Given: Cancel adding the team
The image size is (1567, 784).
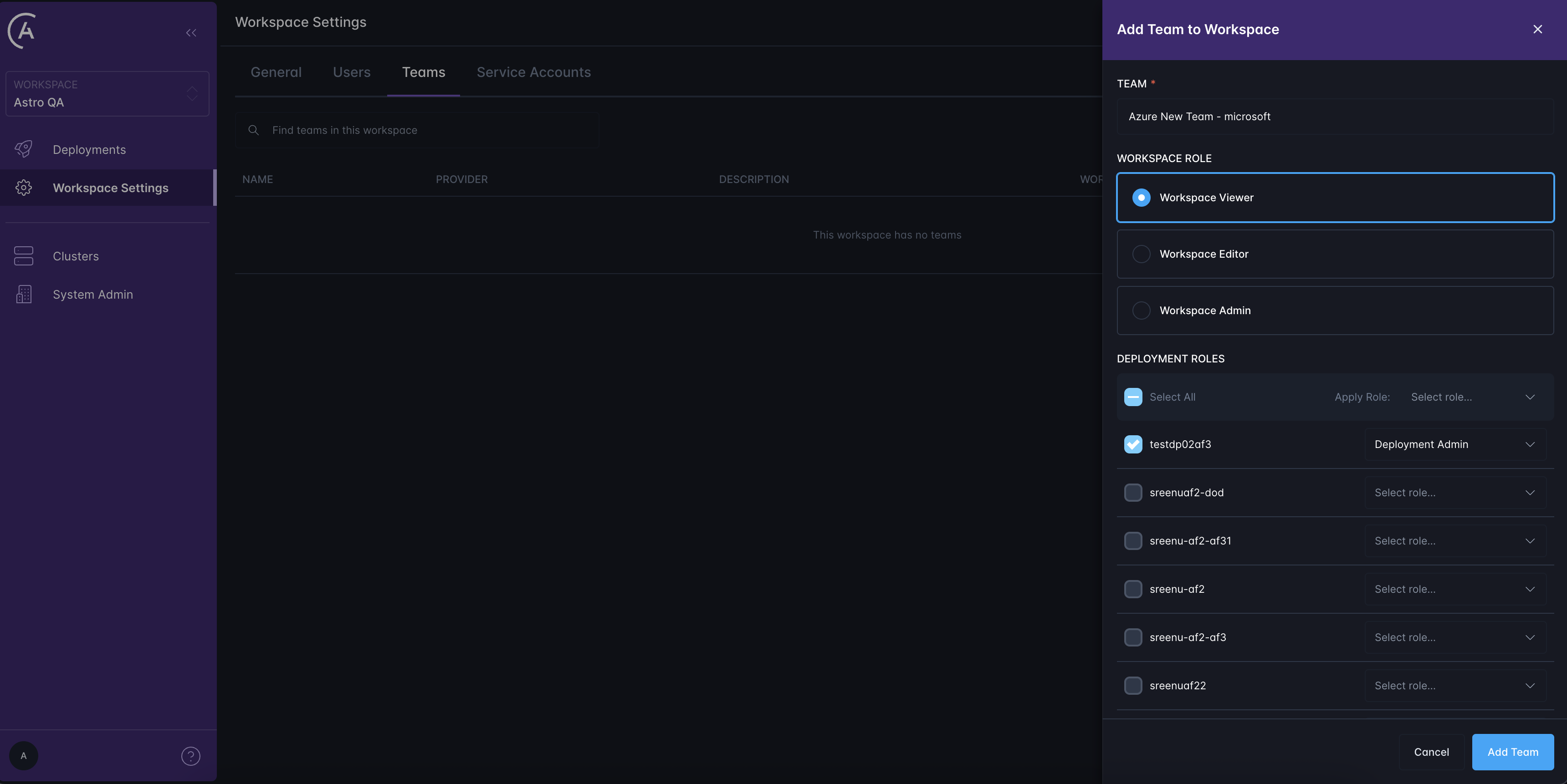Looking at the screenshot, I should tap(1431, 752).
